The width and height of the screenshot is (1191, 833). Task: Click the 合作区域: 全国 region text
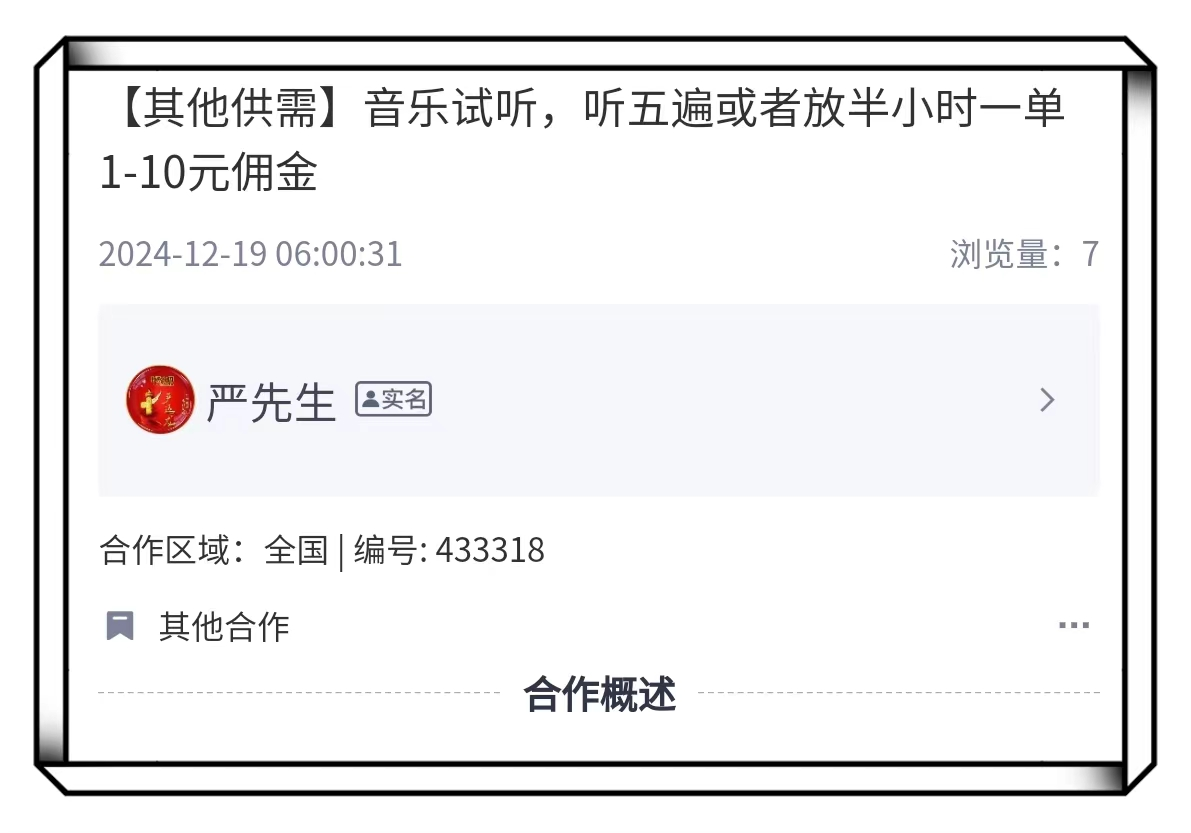[x=213, y=551]
